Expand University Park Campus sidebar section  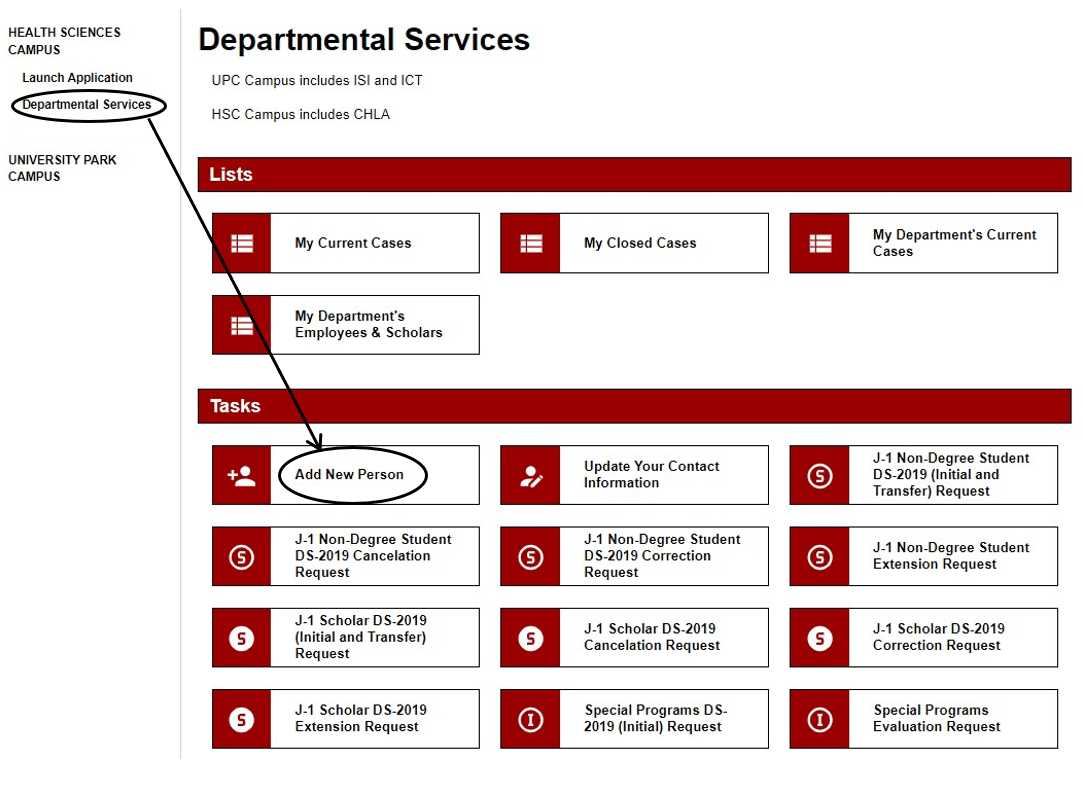(x=62, y=168)
